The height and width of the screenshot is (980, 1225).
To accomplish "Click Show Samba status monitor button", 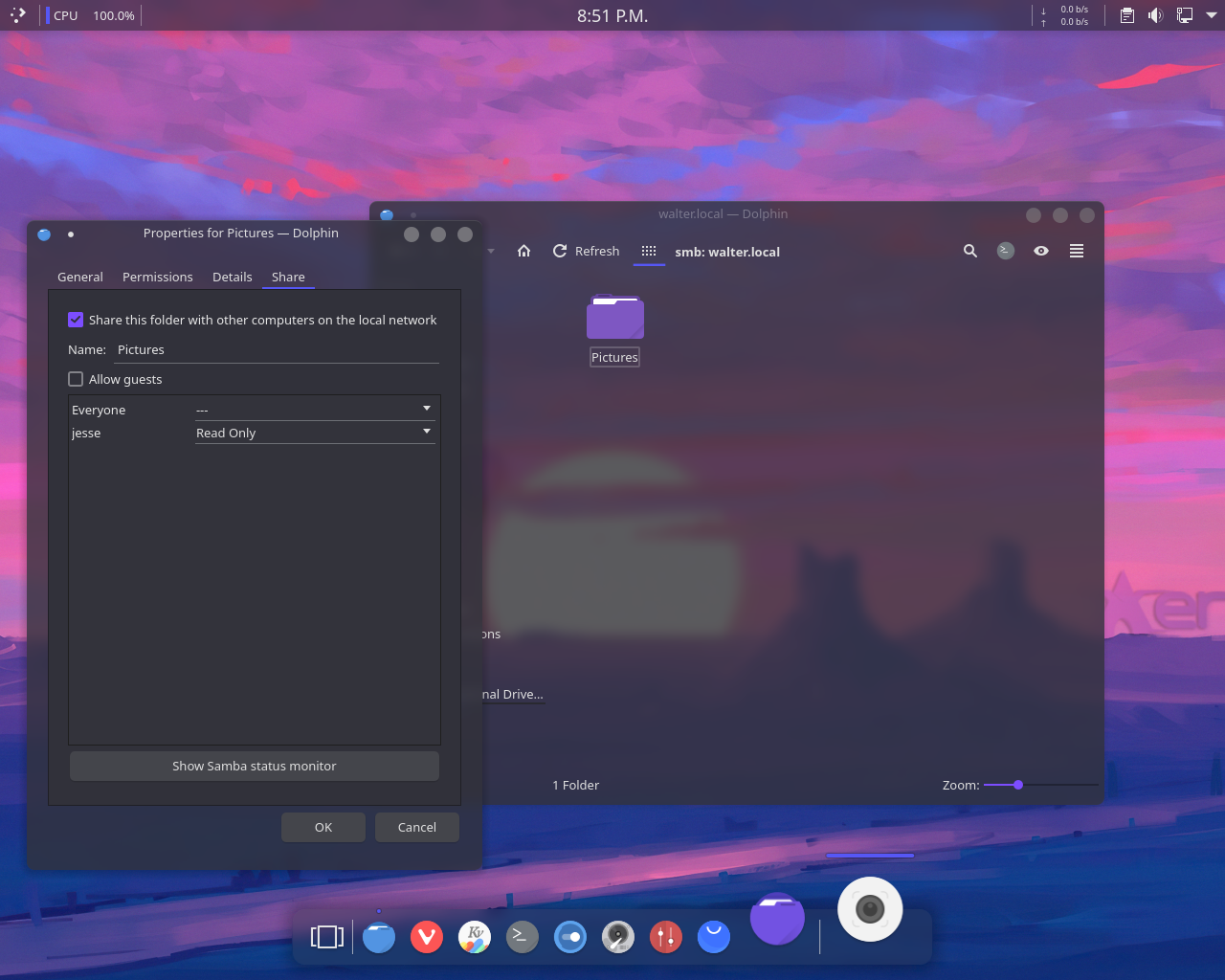I will 255,766.
